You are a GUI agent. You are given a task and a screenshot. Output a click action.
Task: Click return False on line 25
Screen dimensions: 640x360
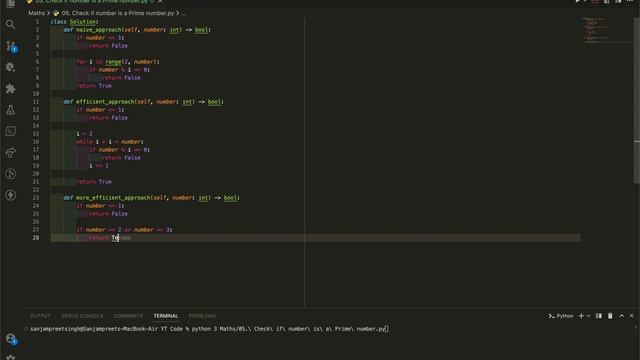click(109, 213)
